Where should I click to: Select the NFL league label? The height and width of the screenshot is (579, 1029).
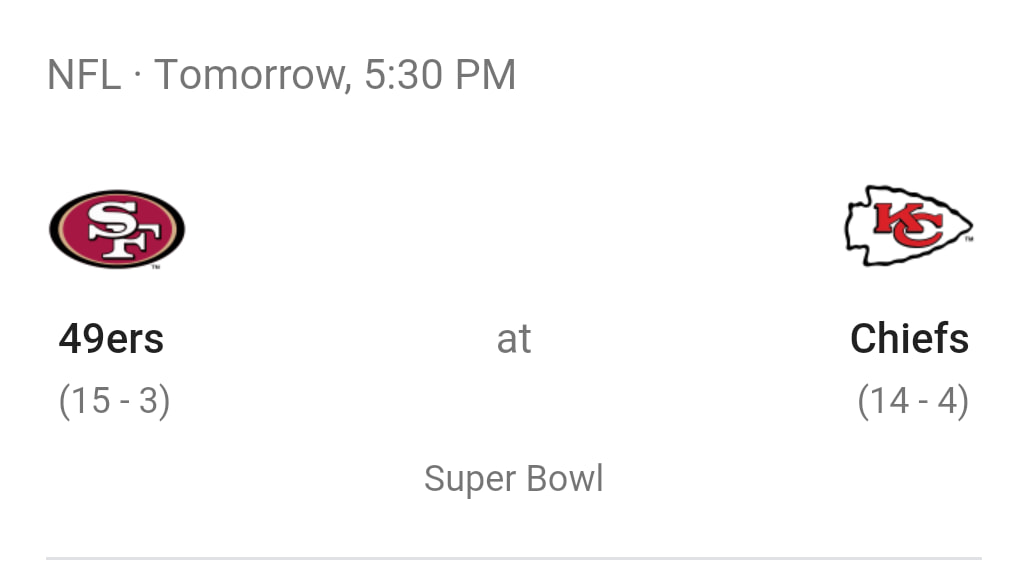(84, 74)
